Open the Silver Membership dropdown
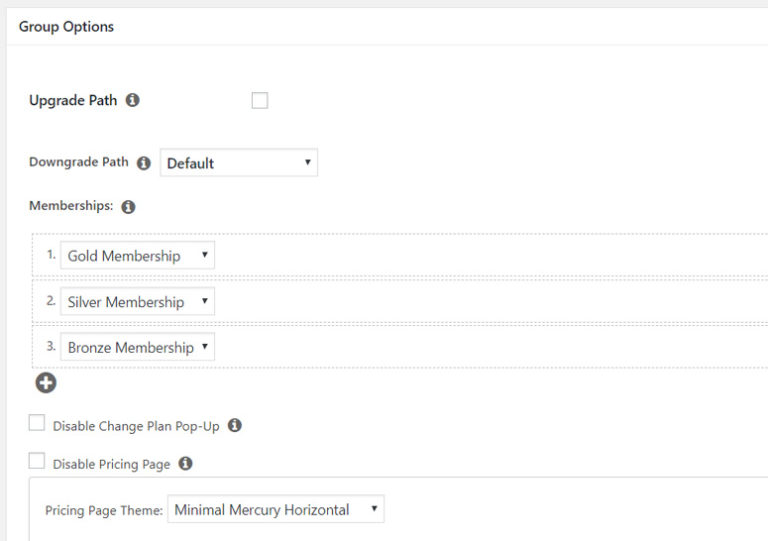The height and width of the screenshot is (541, 768). pyautogui.click(x=138, y=302)
